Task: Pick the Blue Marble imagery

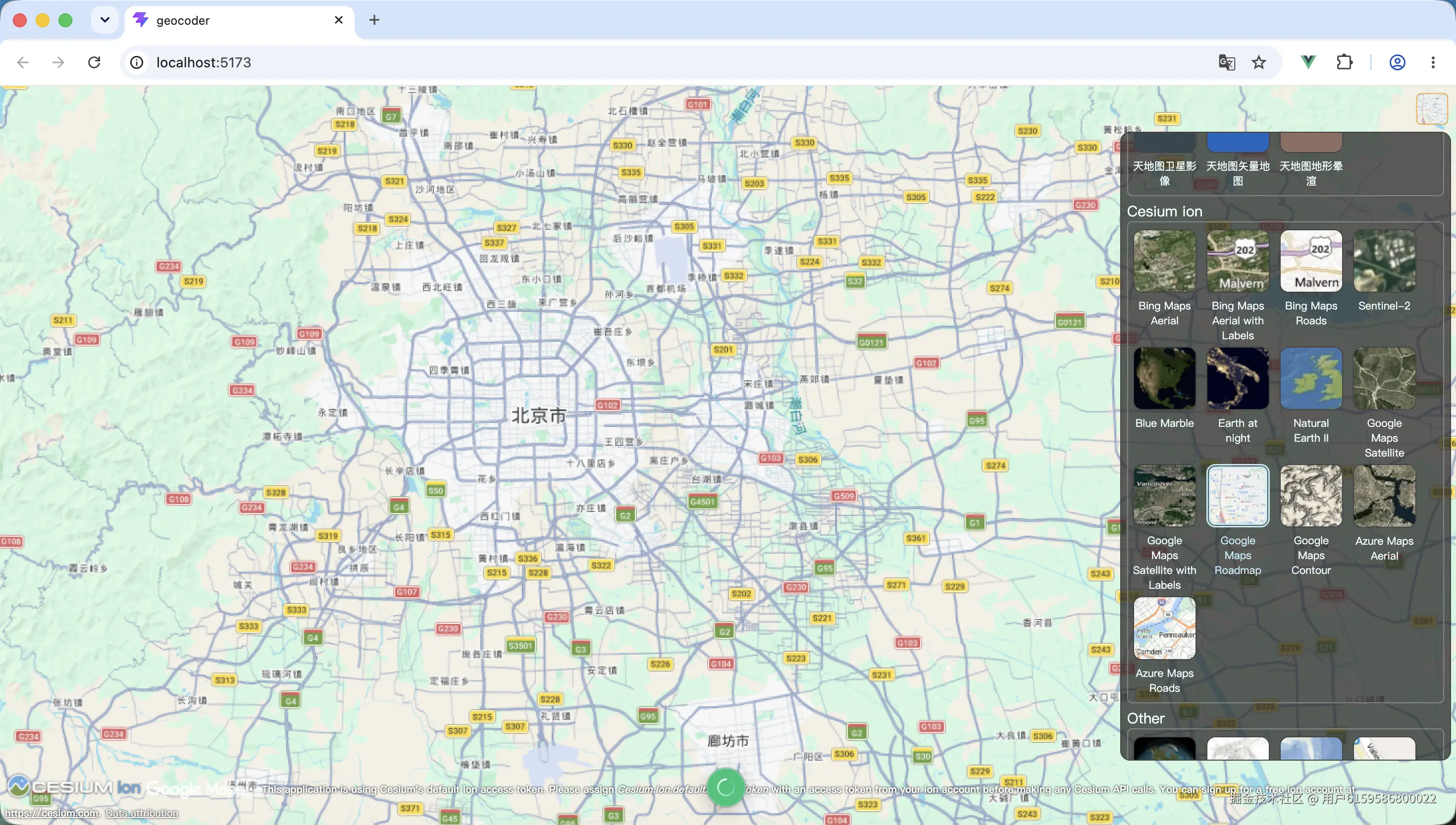Action: coord(1164,389)
